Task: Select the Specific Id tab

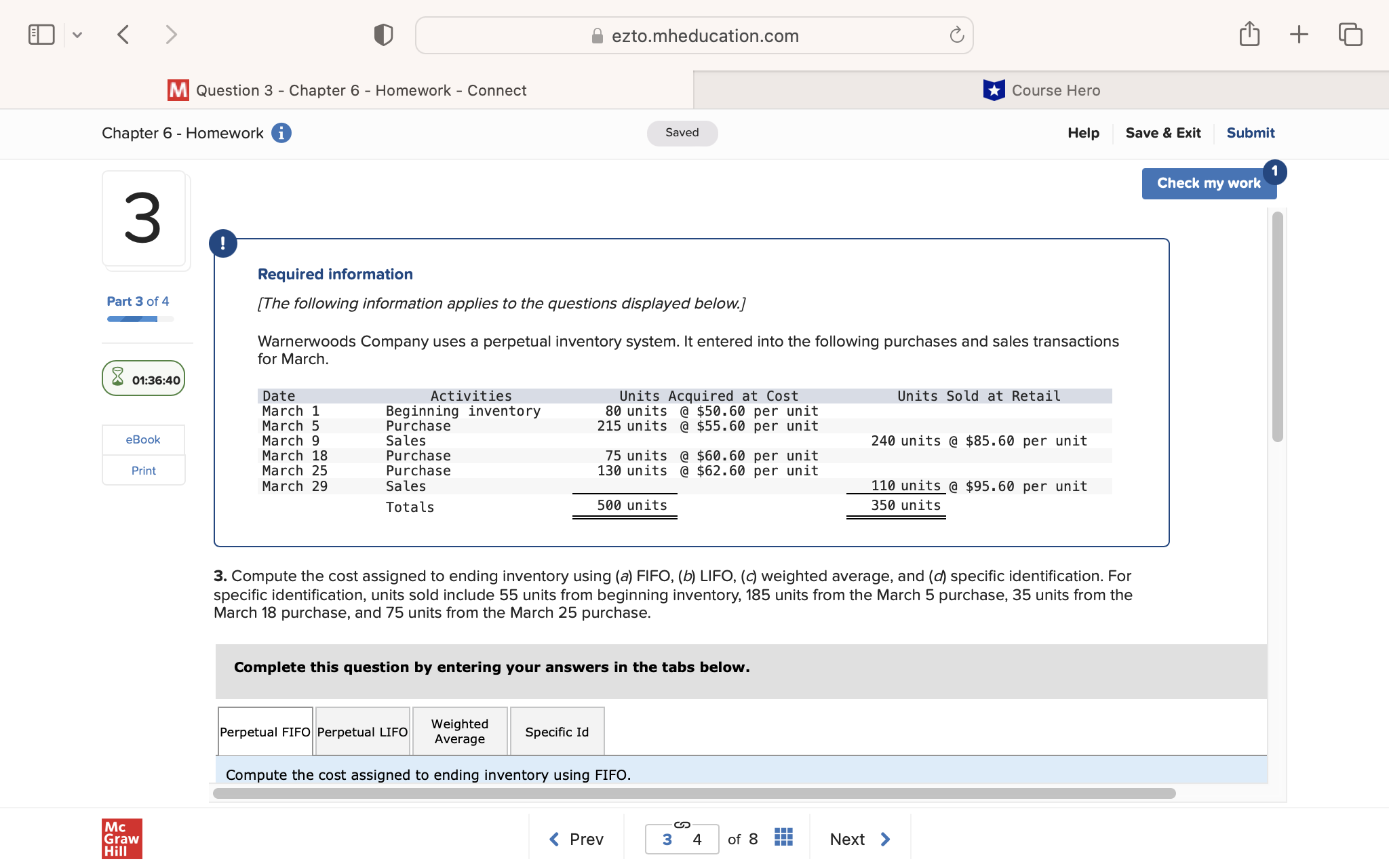Action: [556, 731]
